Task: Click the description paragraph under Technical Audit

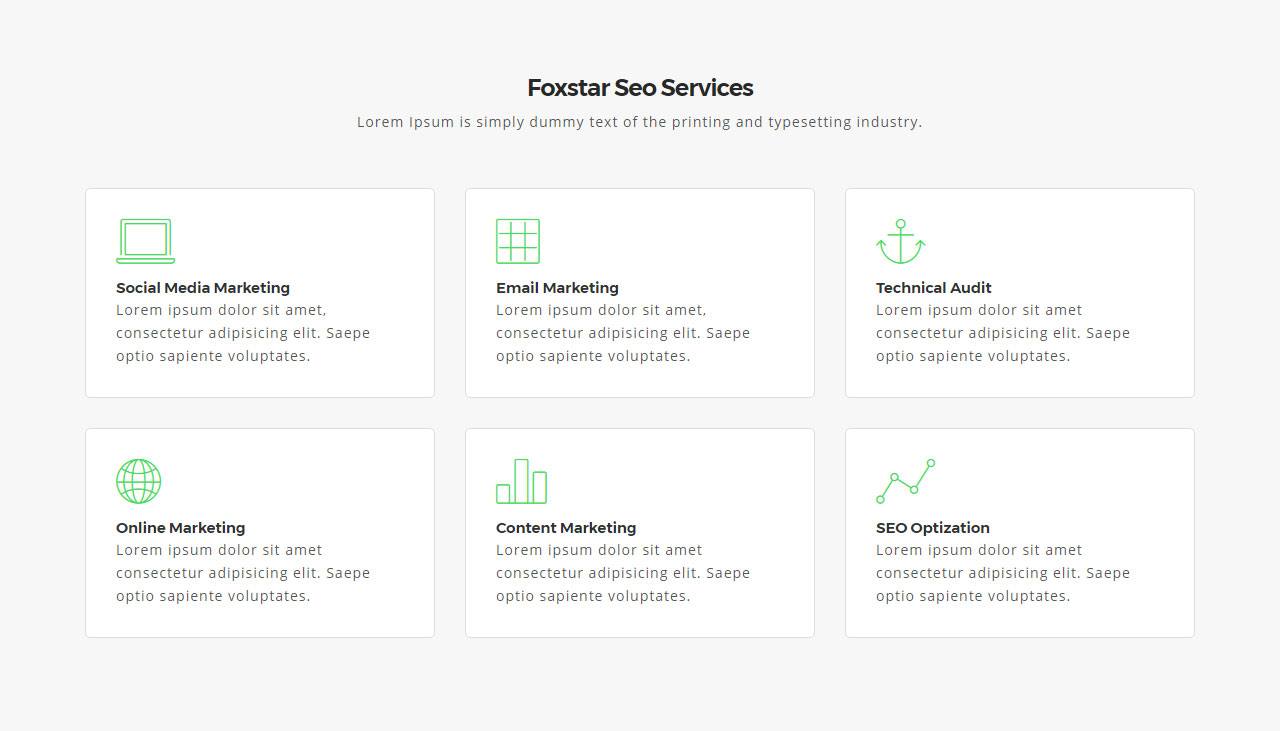Action: (1003, 333)
